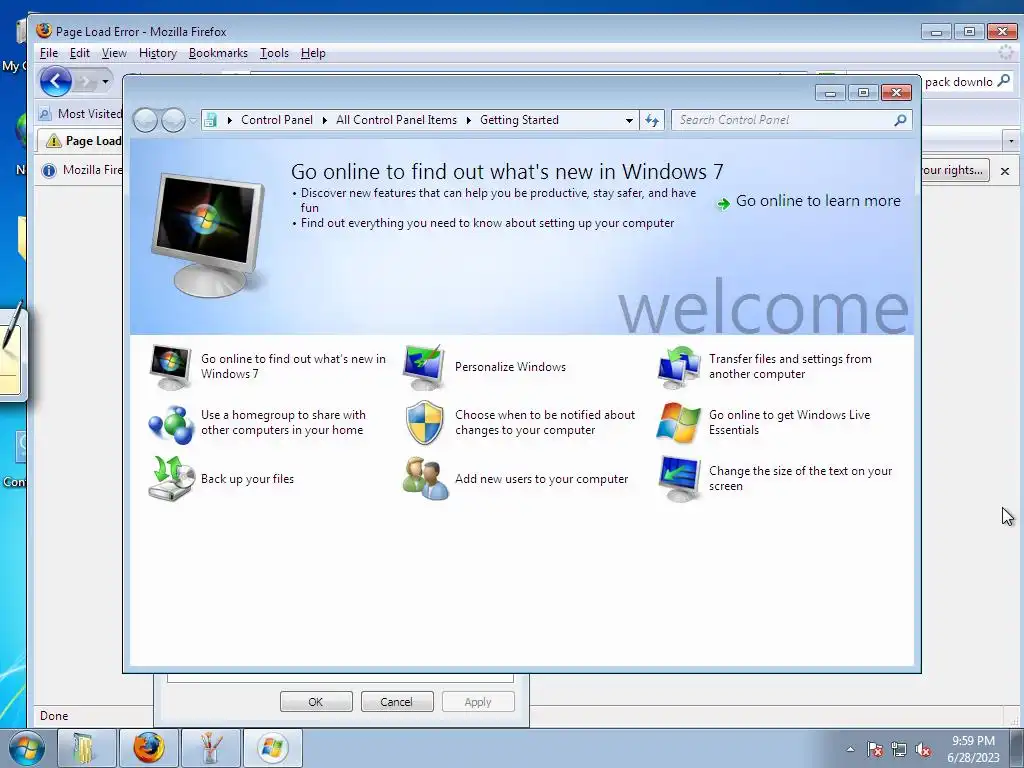The height and width of the screenshot is (768, 1024).
Task: Open the Firefox tab list dropdown
Action: point(1011,140)
